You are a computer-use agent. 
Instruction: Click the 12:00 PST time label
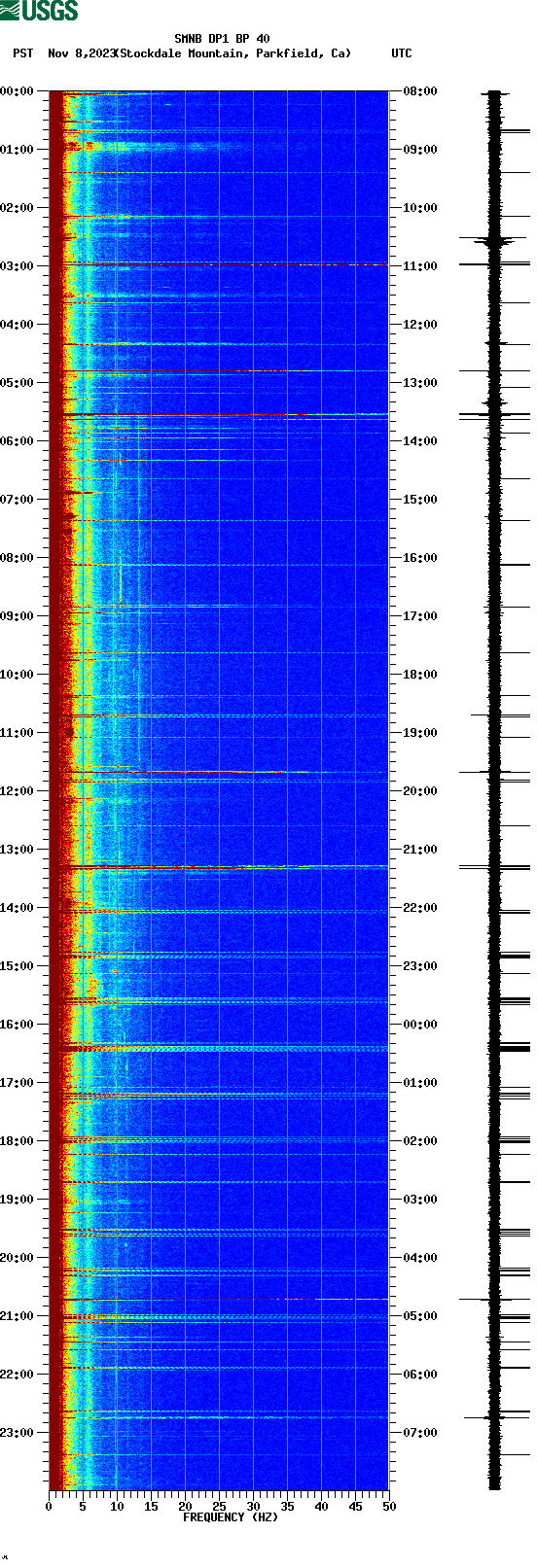pos(18,791)
